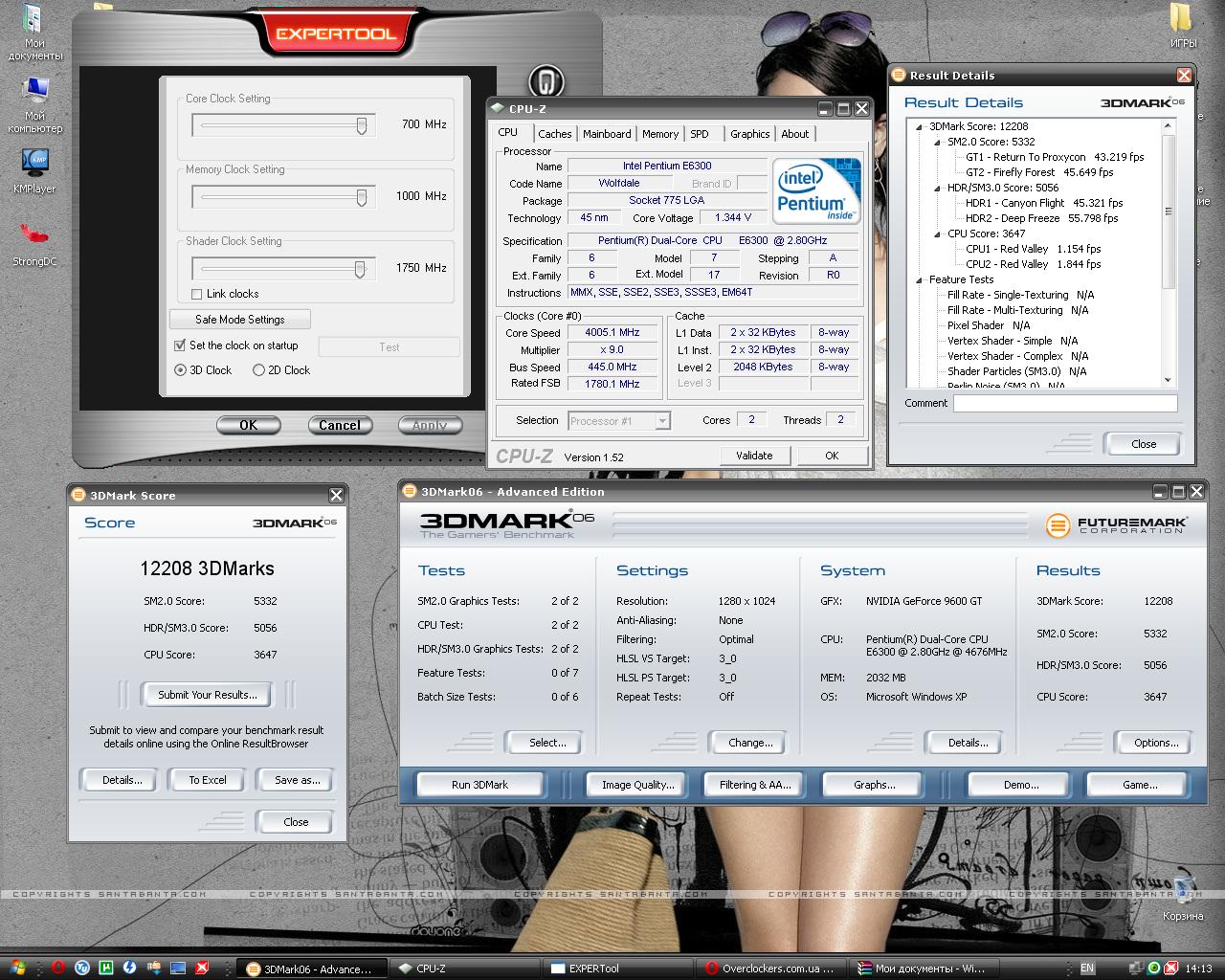Click the Run 3DMark button
Image resolution: width=1225 pixels, height=980 pixels.
coord(479,785)
